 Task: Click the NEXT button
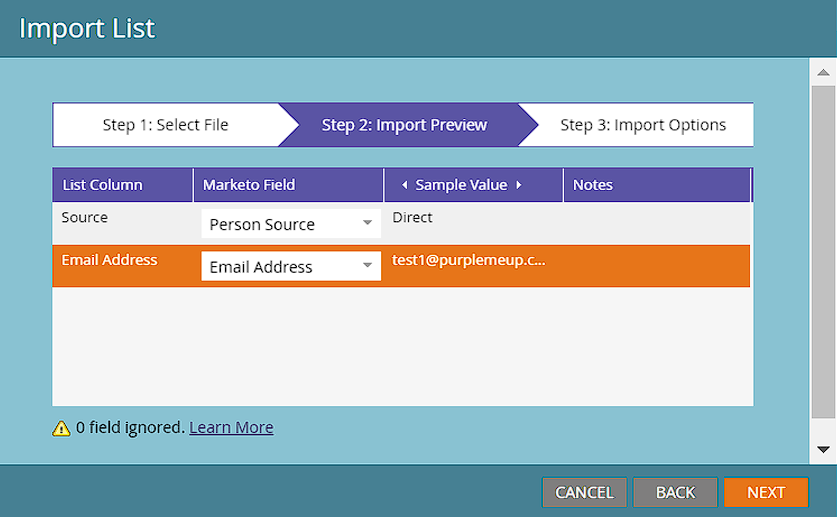pyautogui.click(x=766, y=492)
